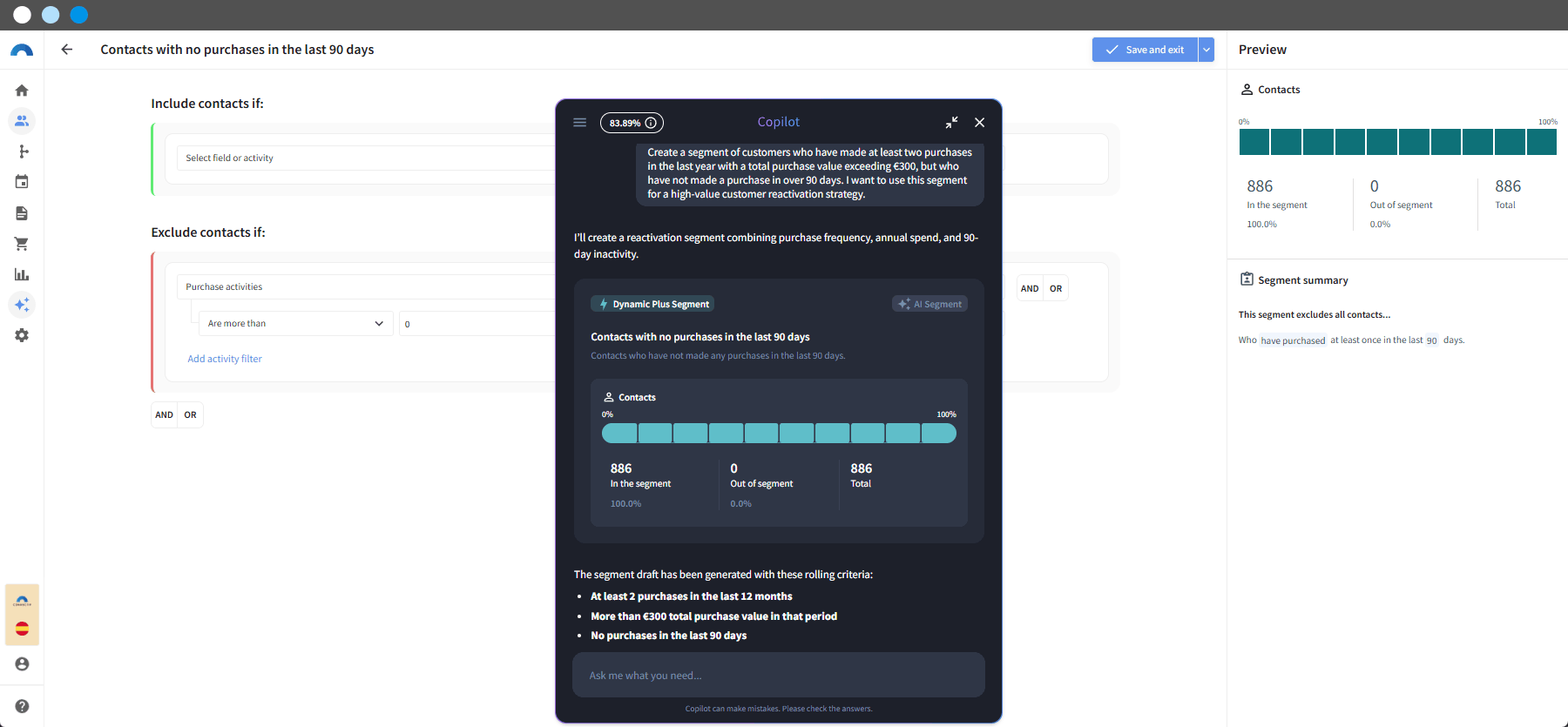Viewport: 1568px width, 727px height.
Task: Select AND below the Exclude contacts group
Action: pos(164,415)
